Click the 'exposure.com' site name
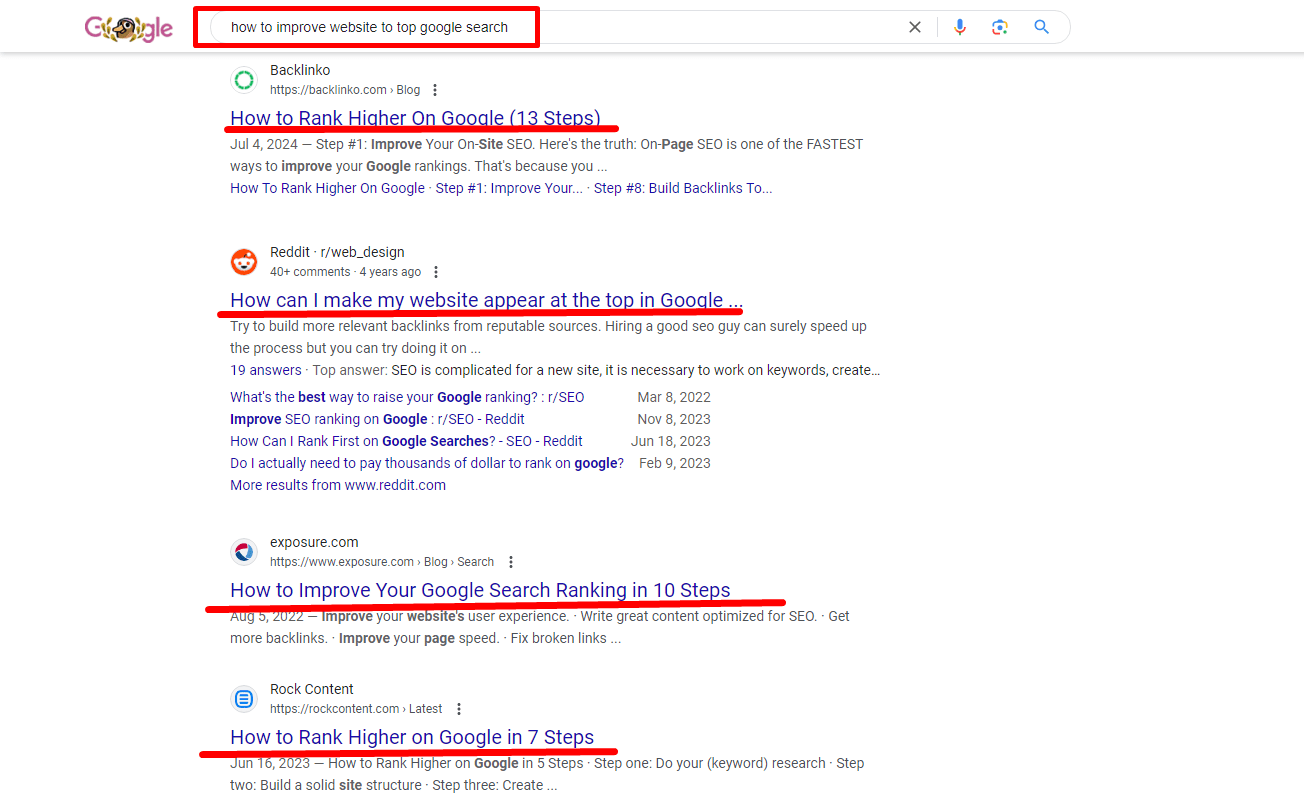This screenshot has width=1304, height=796. tap(314, 542)
